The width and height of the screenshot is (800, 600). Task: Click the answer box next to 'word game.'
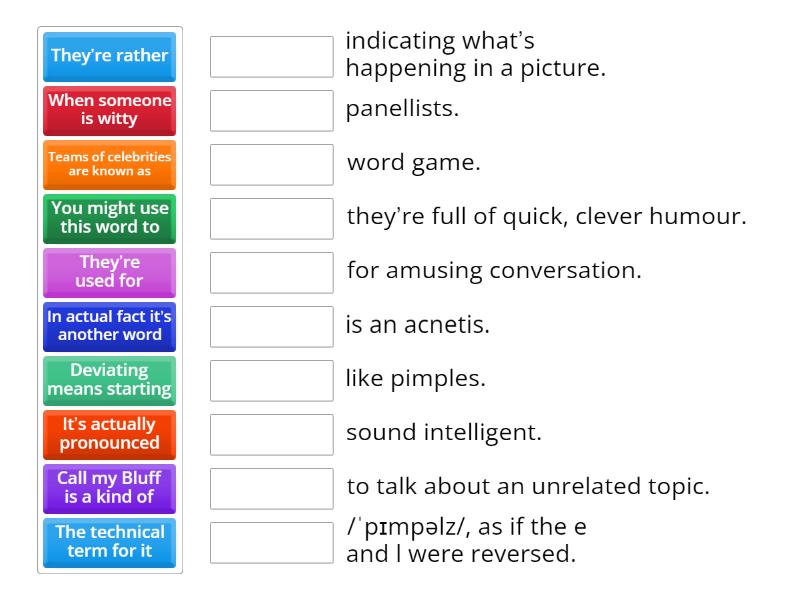[271, 165]
